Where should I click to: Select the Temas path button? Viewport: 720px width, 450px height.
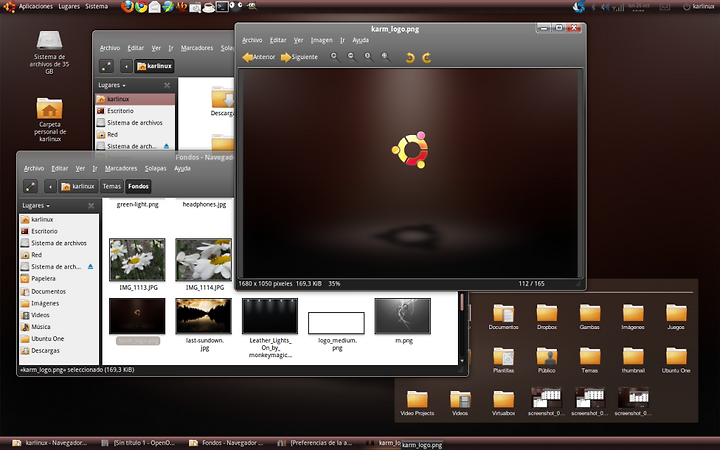[x=112, y=186]
